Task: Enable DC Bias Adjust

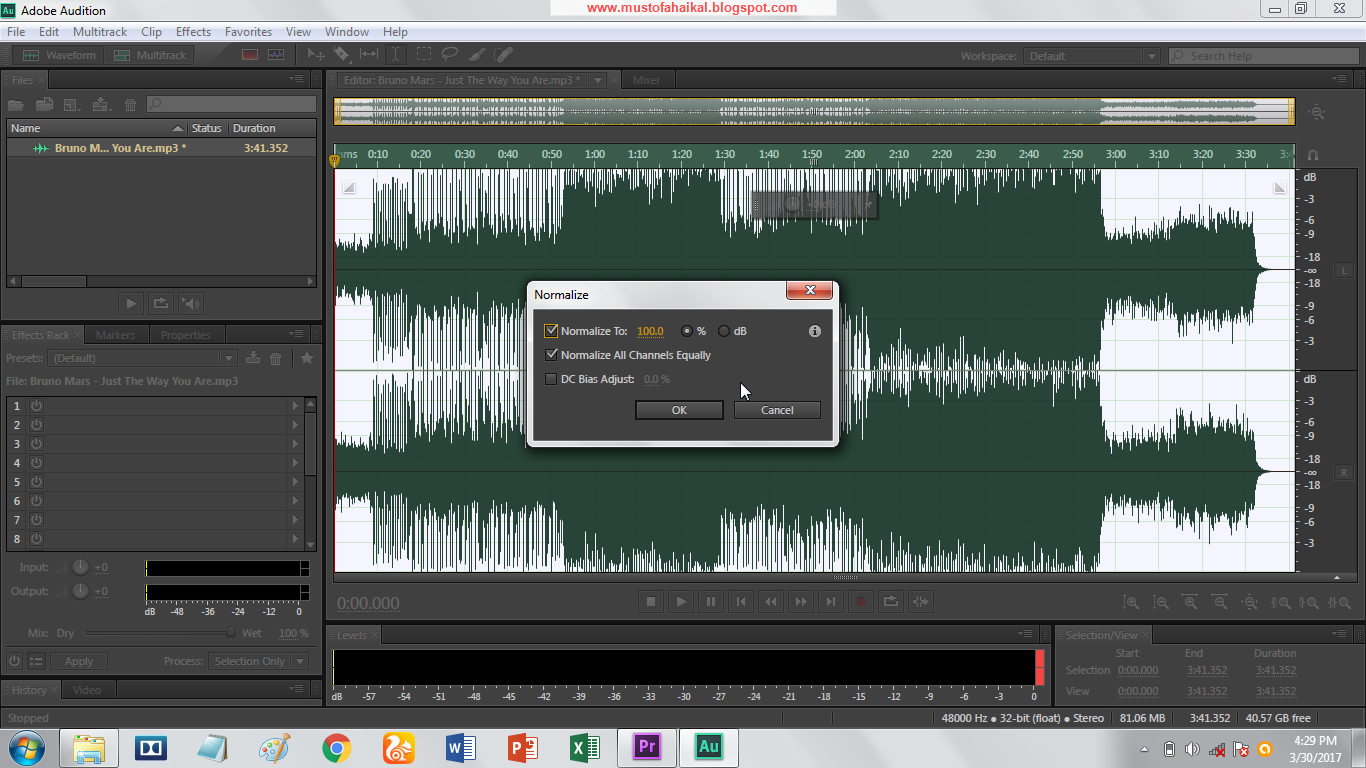Action: pyautogui.click(x=551, y=378)
